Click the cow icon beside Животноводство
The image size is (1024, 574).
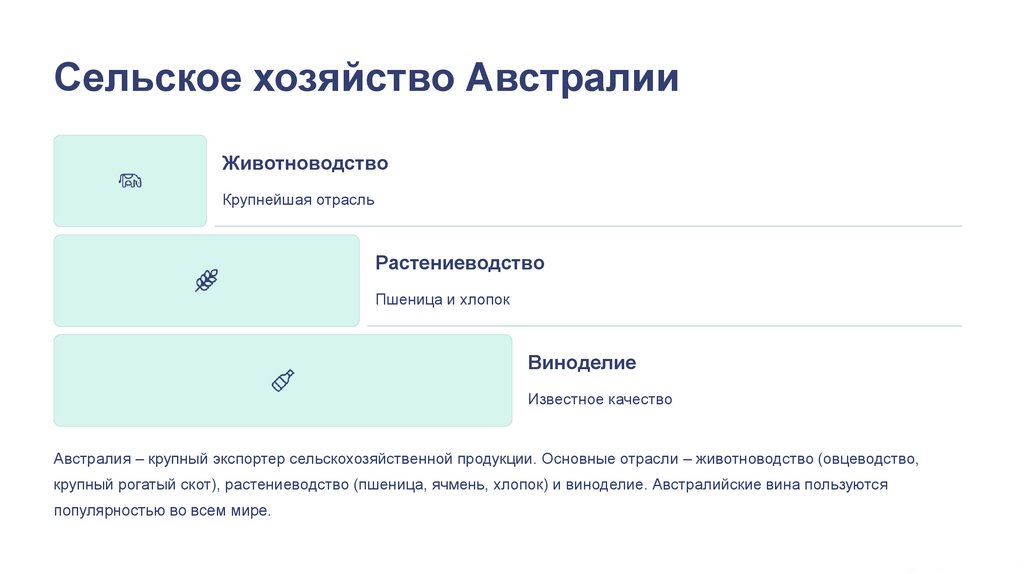coord(130,181)
